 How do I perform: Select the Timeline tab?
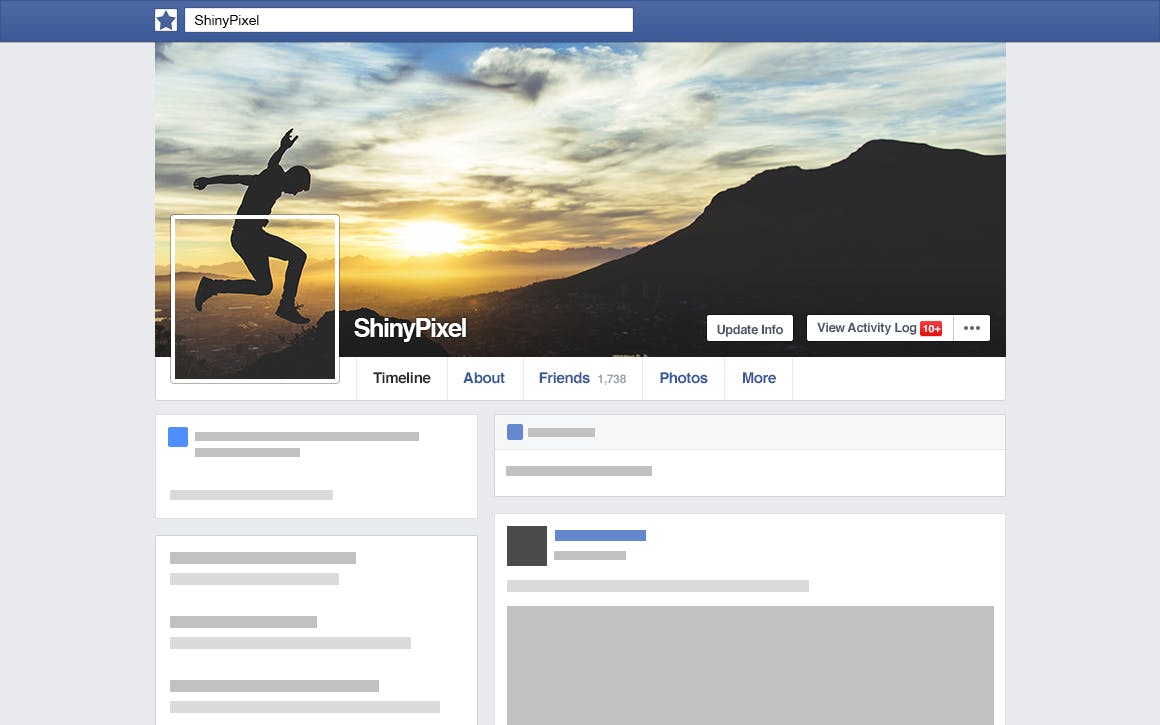[402, 378]
